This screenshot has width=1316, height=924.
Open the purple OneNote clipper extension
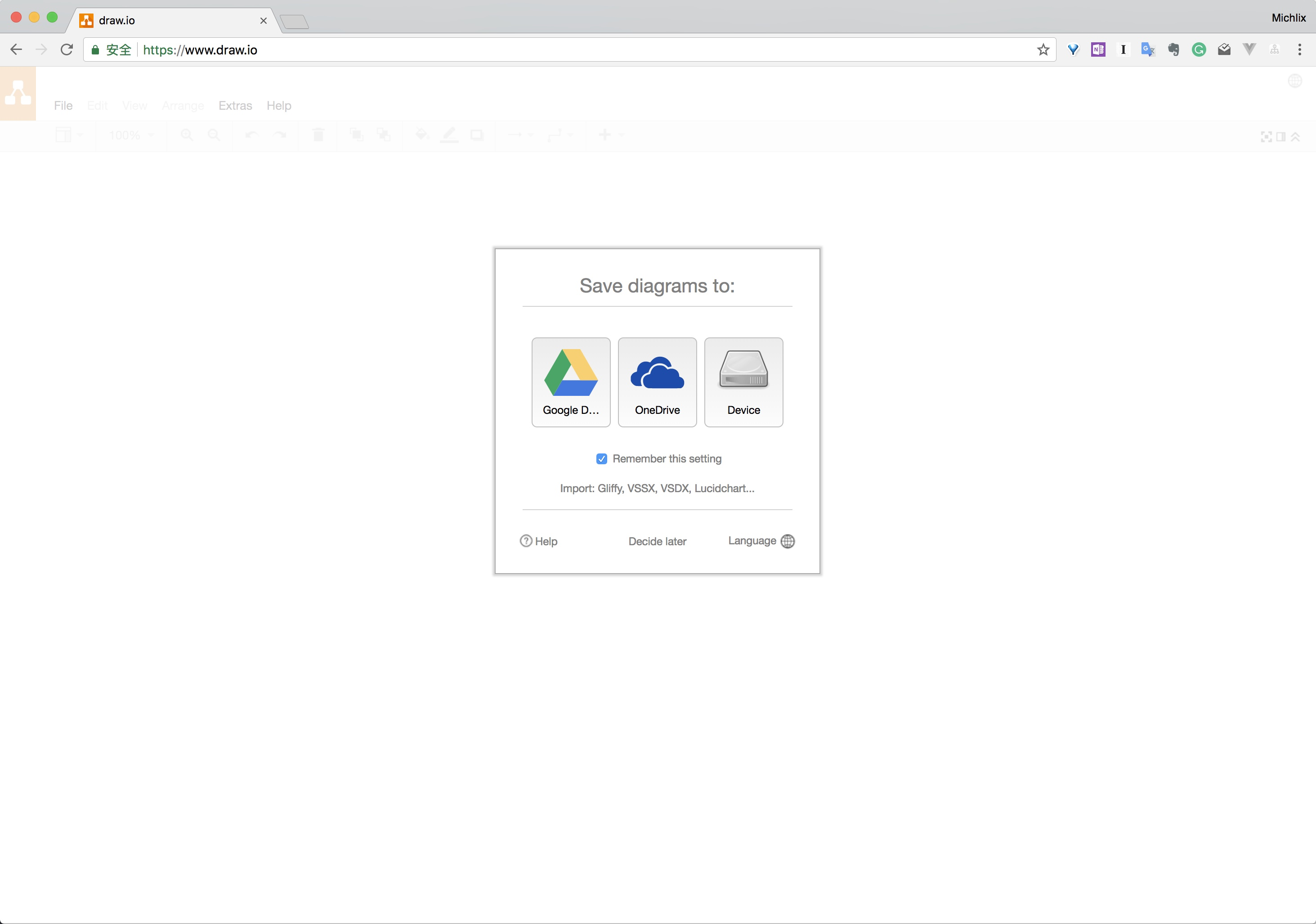pos(1098,50)
